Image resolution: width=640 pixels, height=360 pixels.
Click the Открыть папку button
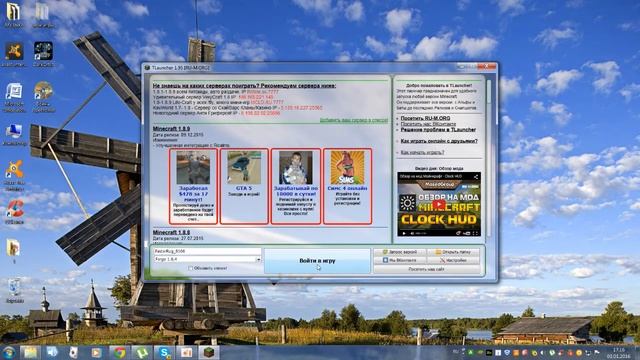(x=453, y=252)
